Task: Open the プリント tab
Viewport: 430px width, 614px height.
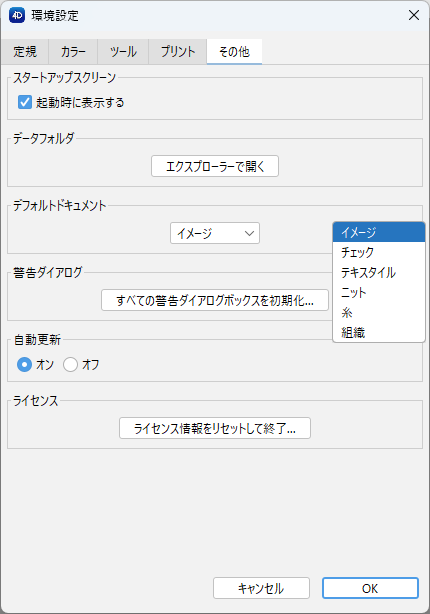Action: (178, 52)
